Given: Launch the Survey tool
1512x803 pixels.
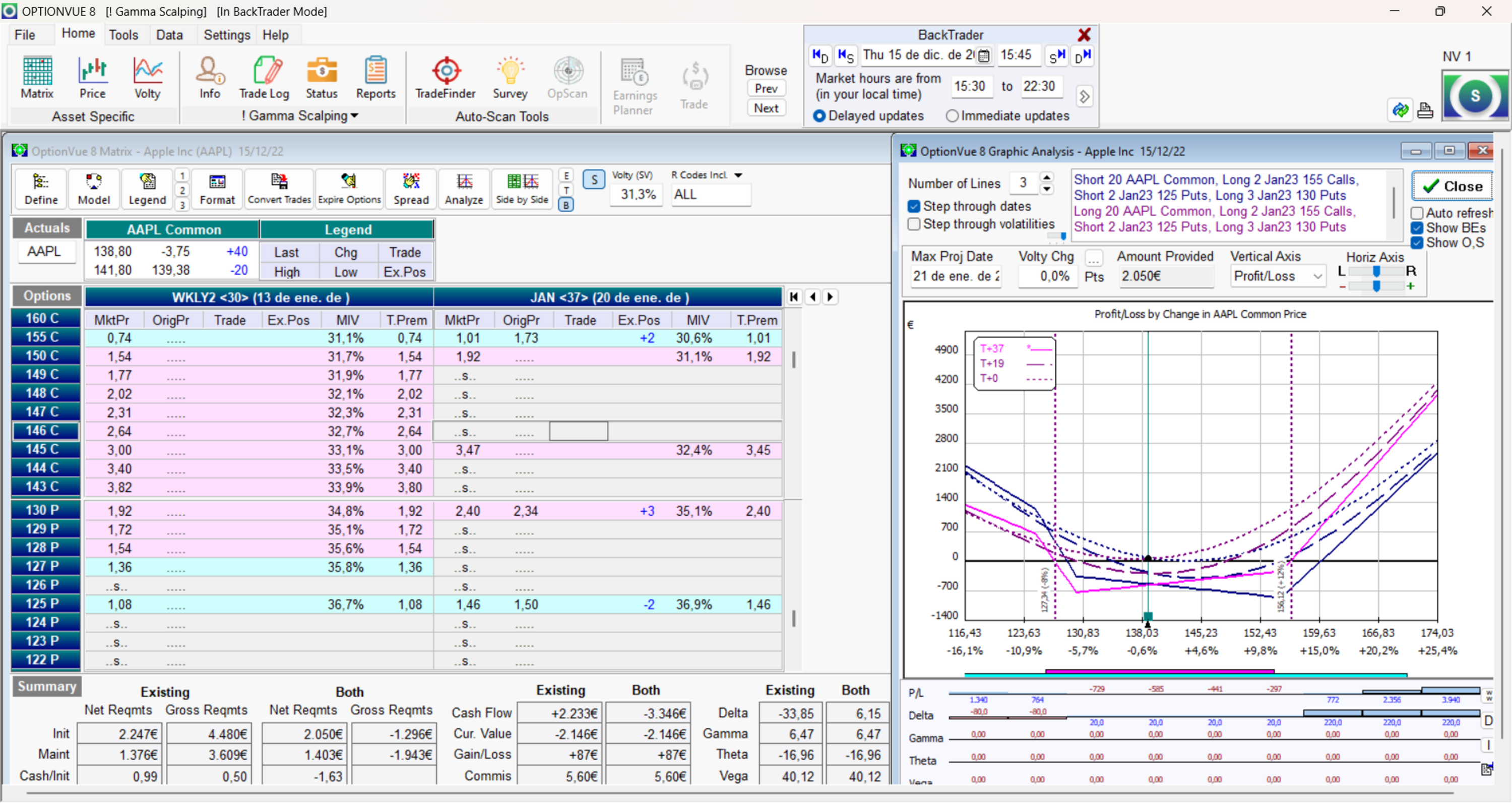Looking at the screenshot, I should pyautogui.click(x=510, y=78).
